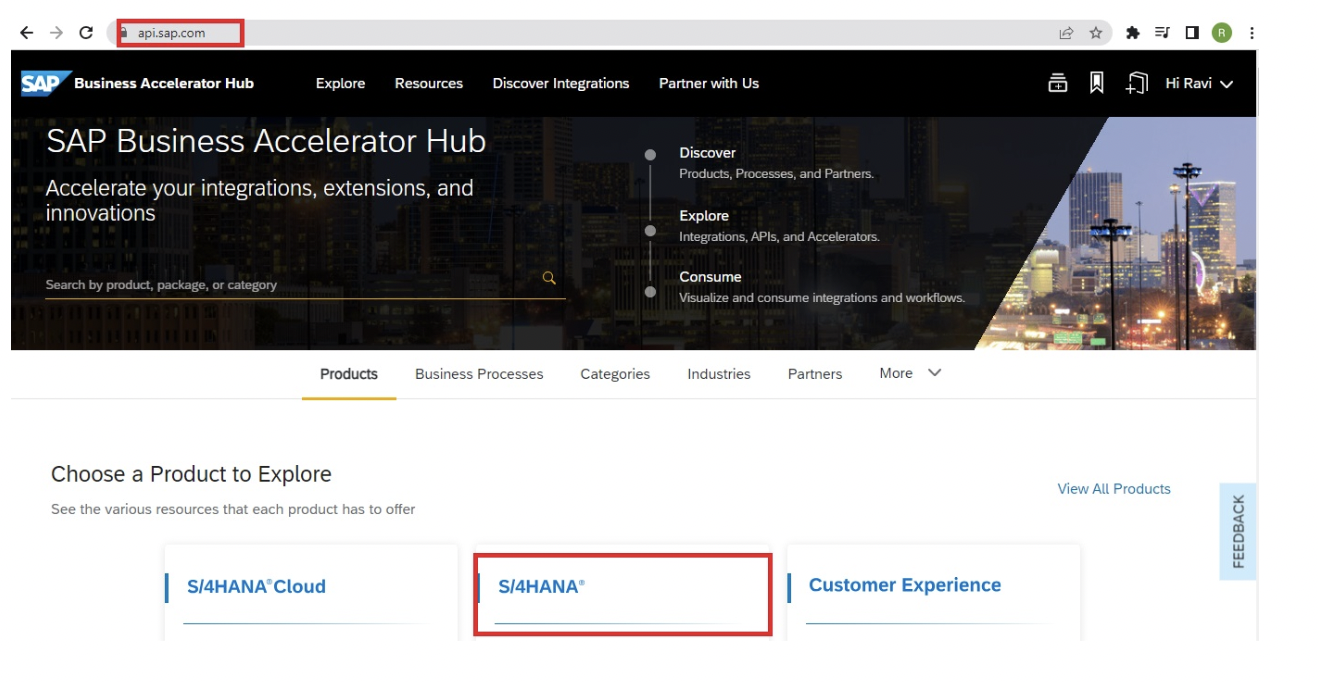Switch to the Partners tab
Image resolution: width=1318 pixels, height=682 pixels.
tap(815, 374)
